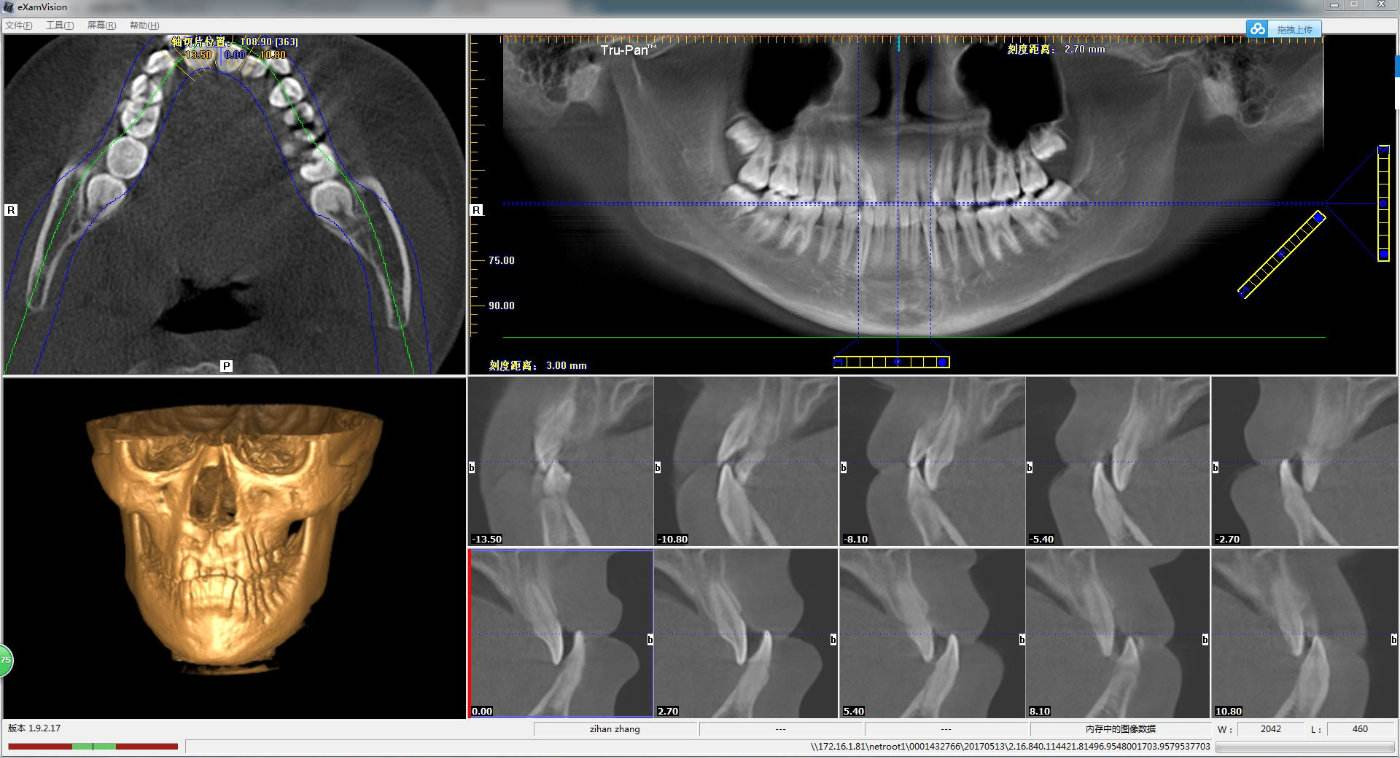This screenshot has height=758, width=1400.
Task: Open the 帮助(H) menu
Action: [144, 25]
